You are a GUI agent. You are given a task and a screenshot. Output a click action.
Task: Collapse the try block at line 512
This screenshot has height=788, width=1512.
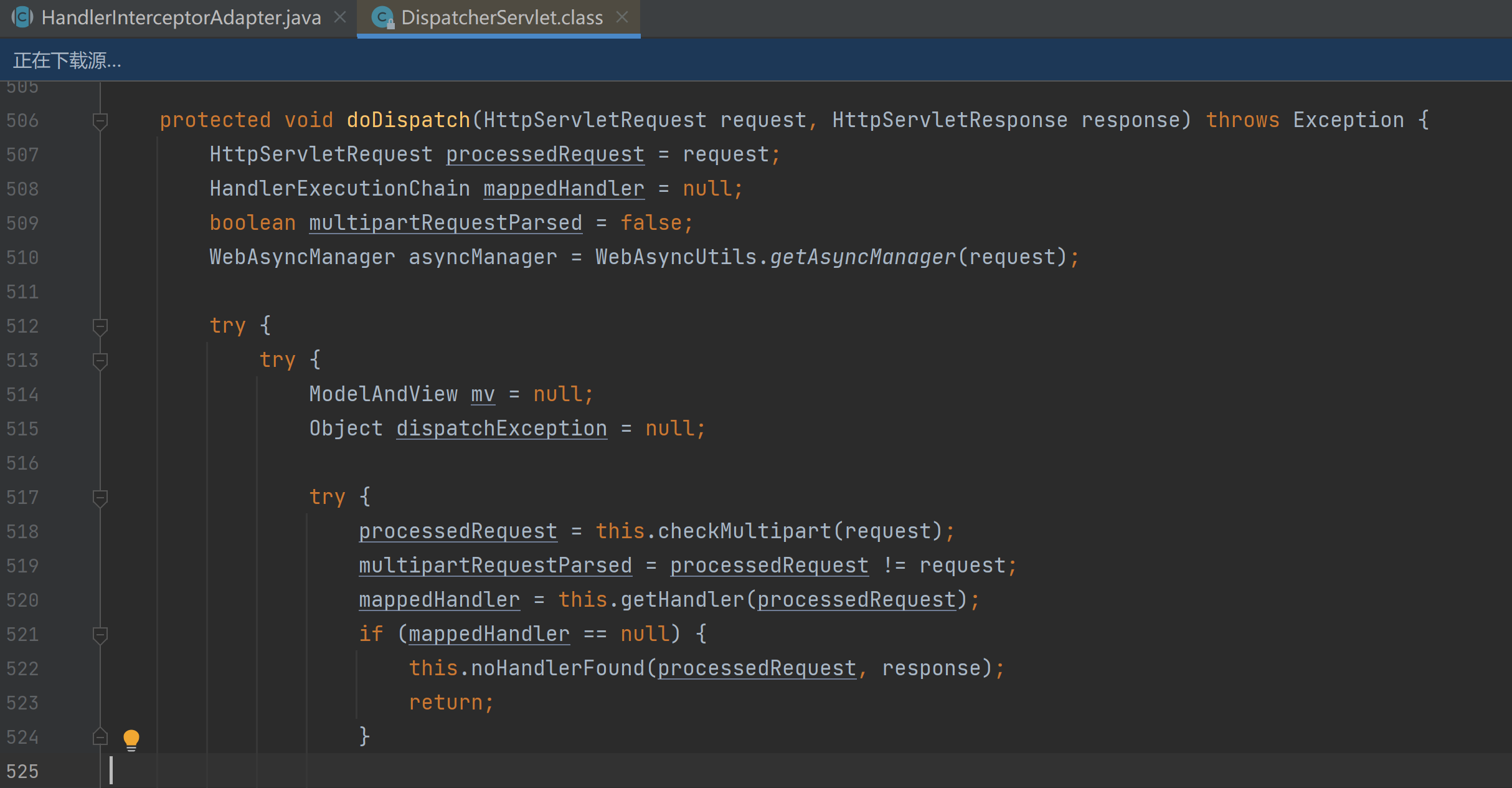tap(100, 326)
